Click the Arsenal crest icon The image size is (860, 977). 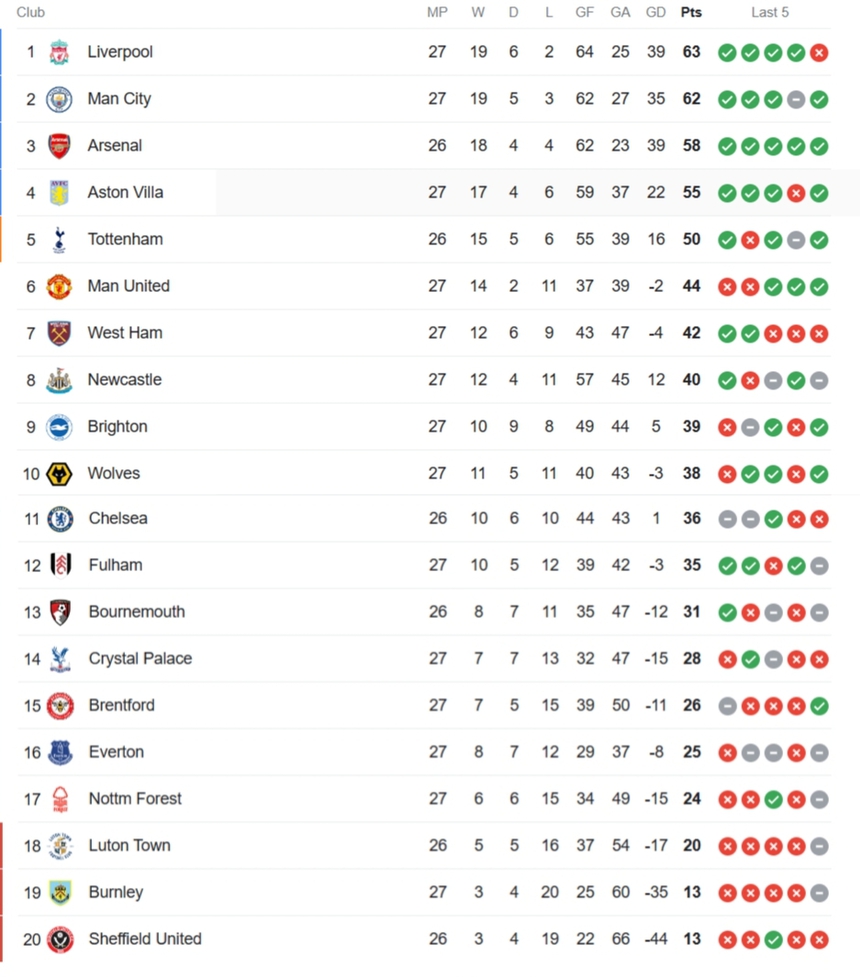click(59, 146)
